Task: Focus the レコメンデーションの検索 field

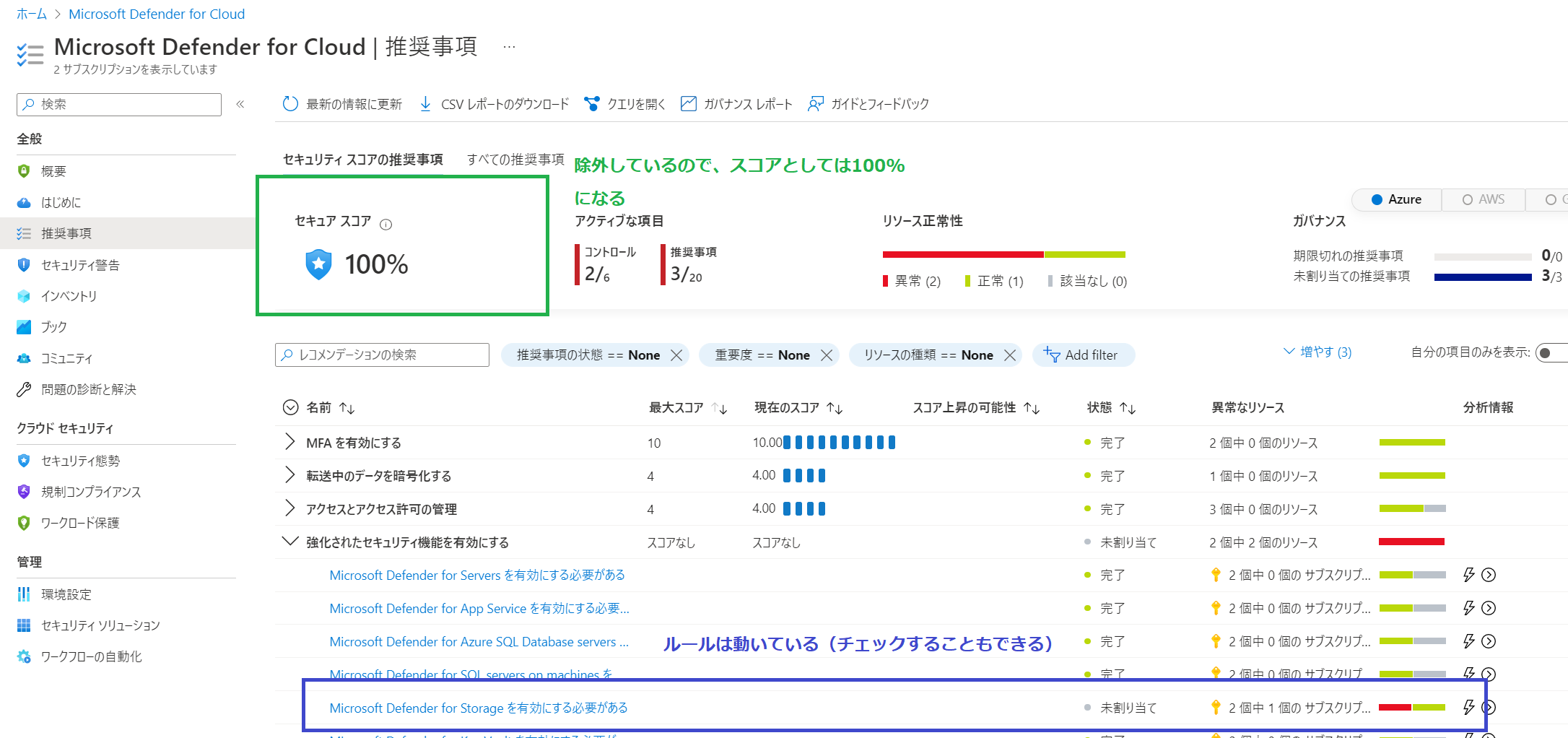Action: (x=382, y=355)
